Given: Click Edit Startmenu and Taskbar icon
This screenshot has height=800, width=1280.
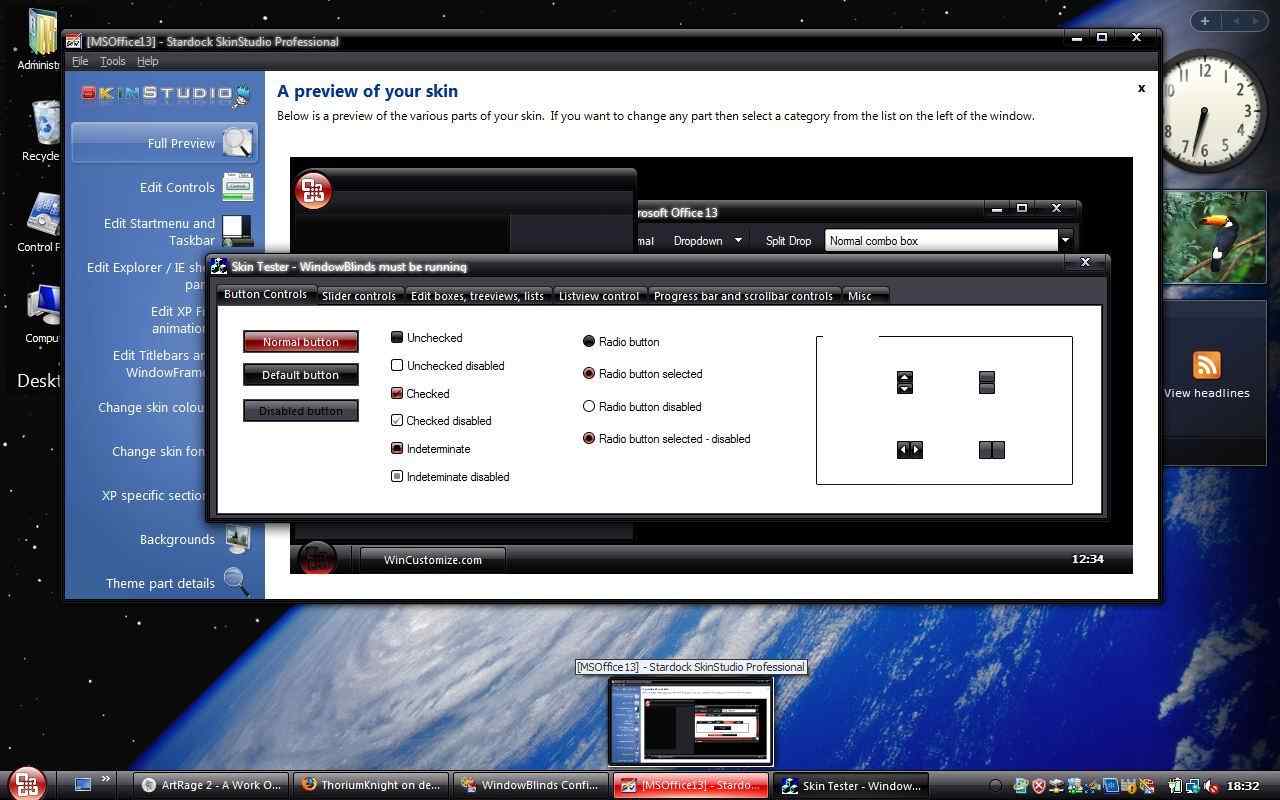Looking at the screenshot, I should (x=238, y=231).
